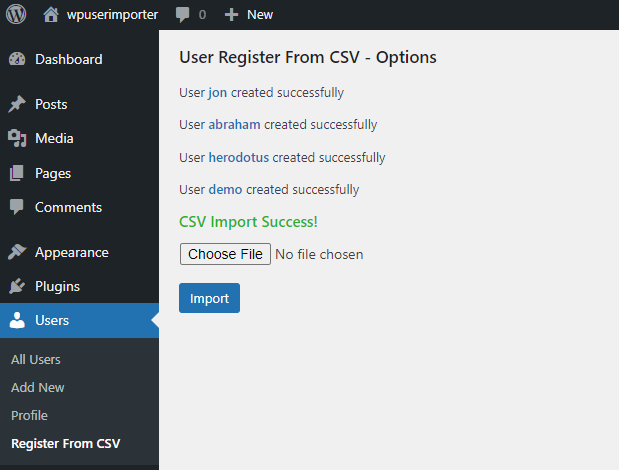Click the Pages icon in sidebar
The image size is (619, 470).
click(x=17, y=173)
